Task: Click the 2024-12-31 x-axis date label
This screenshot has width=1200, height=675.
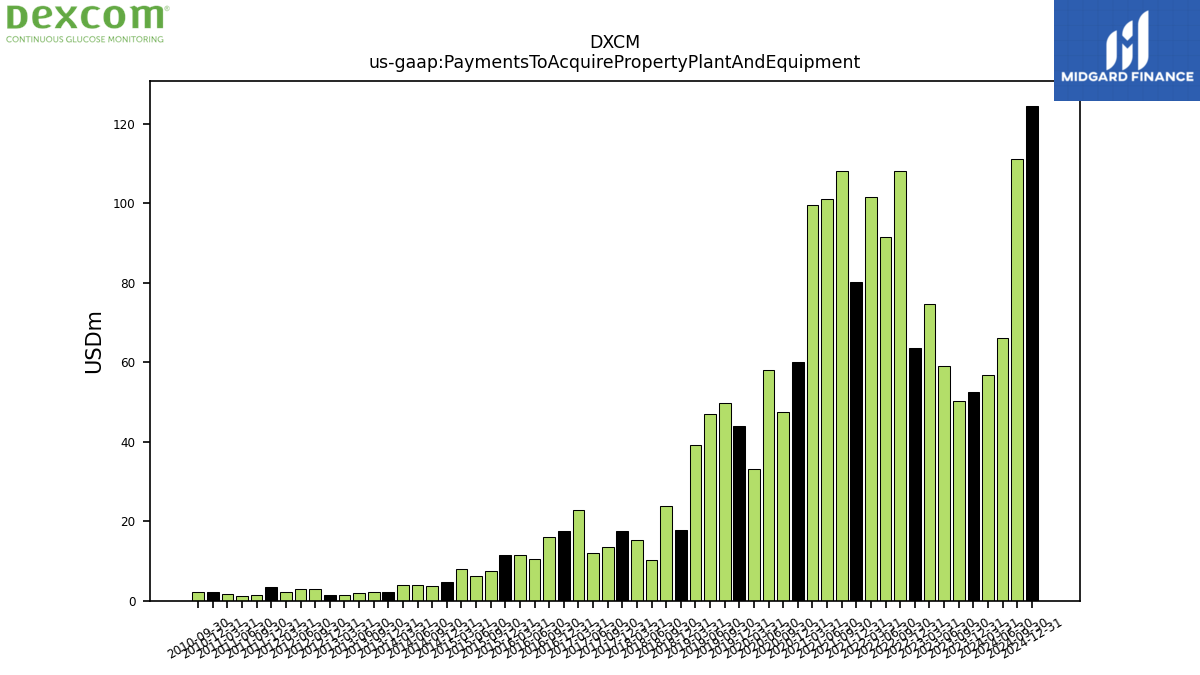Action: [x=1033, y=637]
